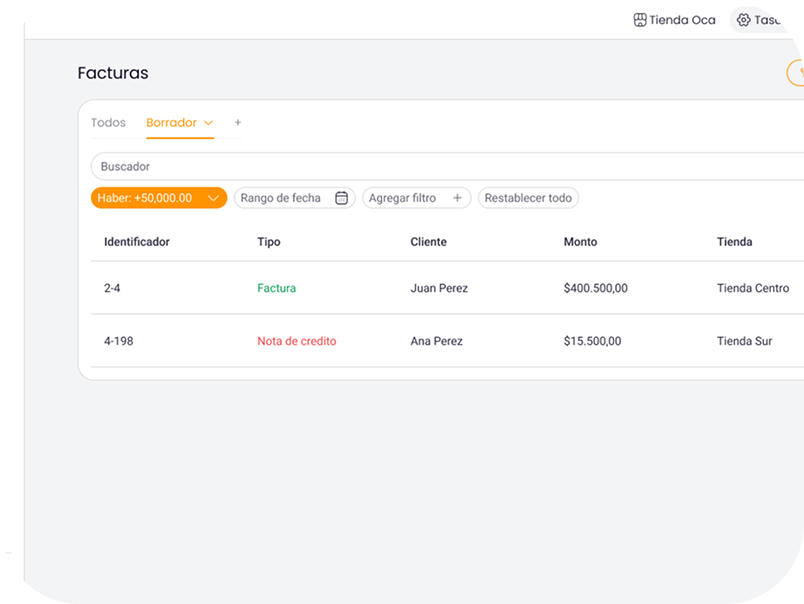Switch to the Todos tab
The image size is (804, 604).
pyautogui.click(x=108, y=123)
